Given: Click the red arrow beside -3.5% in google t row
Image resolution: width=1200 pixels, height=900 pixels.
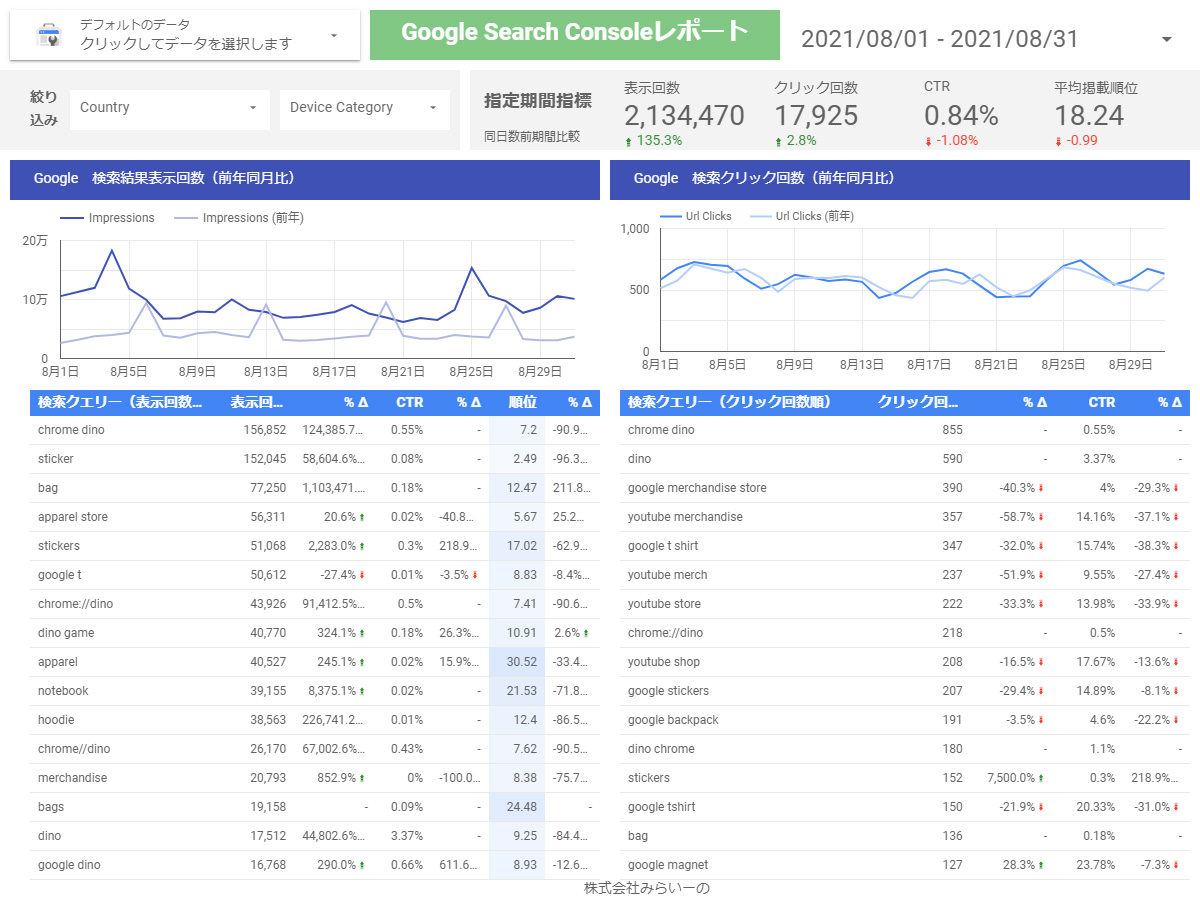Looking at the screenshot, I should pos(475,575).
